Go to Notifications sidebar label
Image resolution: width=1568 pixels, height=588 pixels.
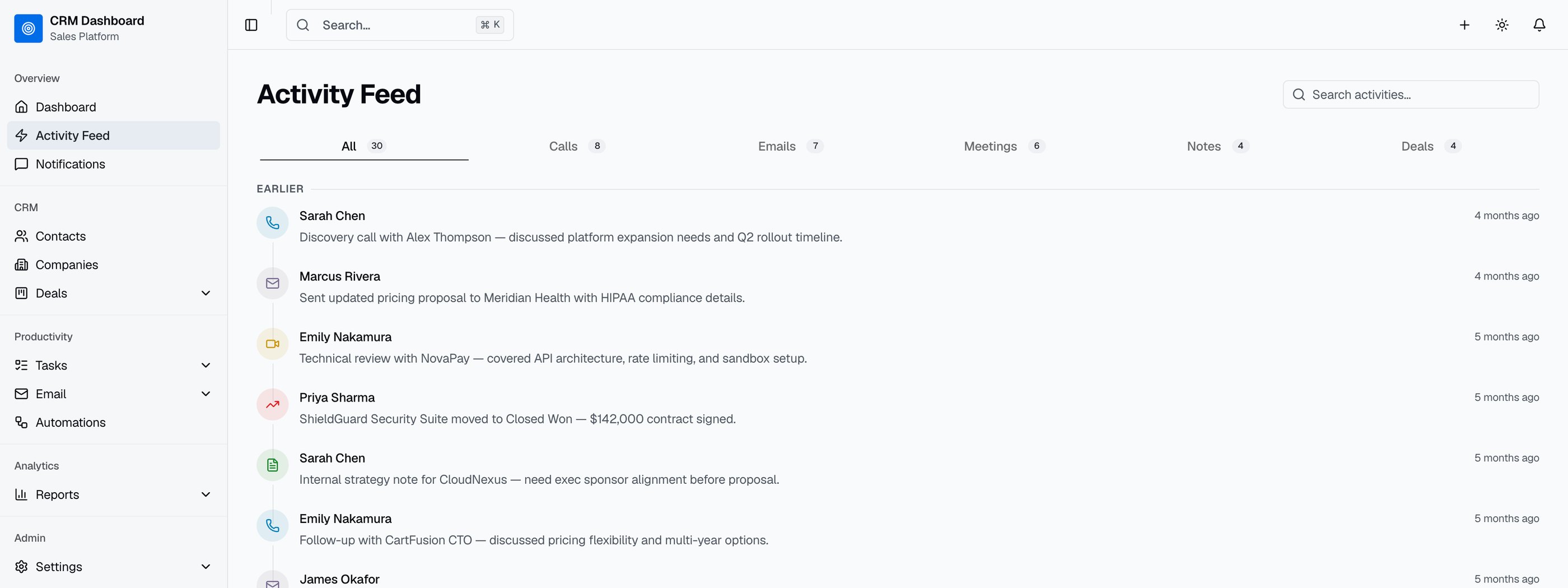(x=71, y=164)
